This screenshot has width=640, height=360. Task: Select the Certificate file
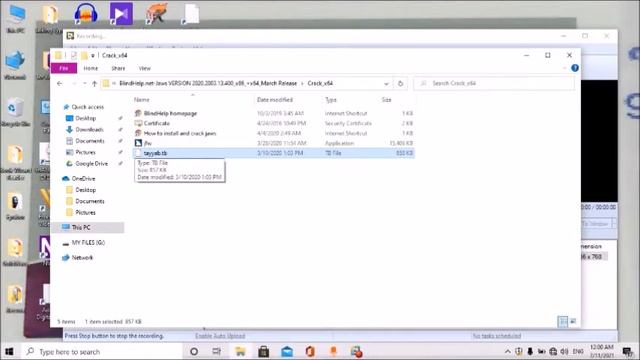coord(157,123)
